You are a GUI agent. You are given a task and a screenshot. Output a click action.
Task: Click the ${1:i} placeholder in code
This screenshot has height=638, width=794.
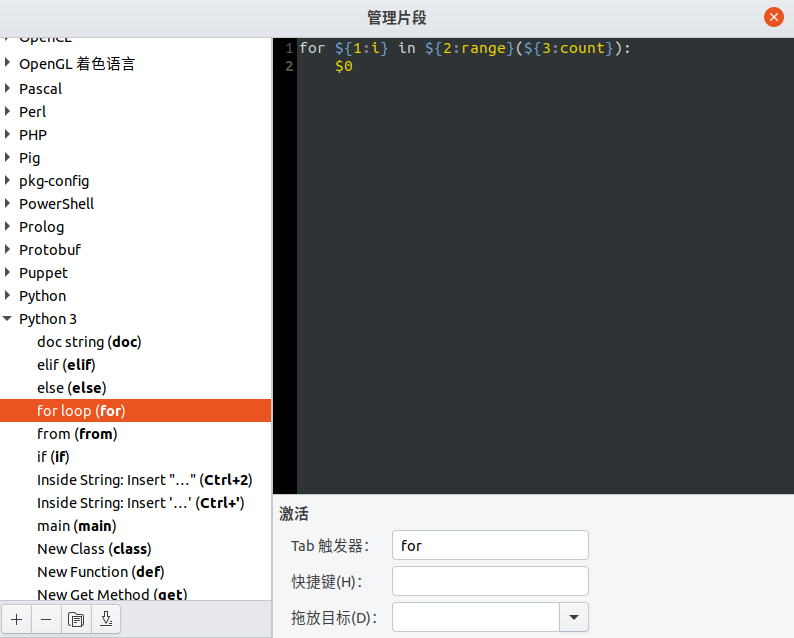(362, 48)
